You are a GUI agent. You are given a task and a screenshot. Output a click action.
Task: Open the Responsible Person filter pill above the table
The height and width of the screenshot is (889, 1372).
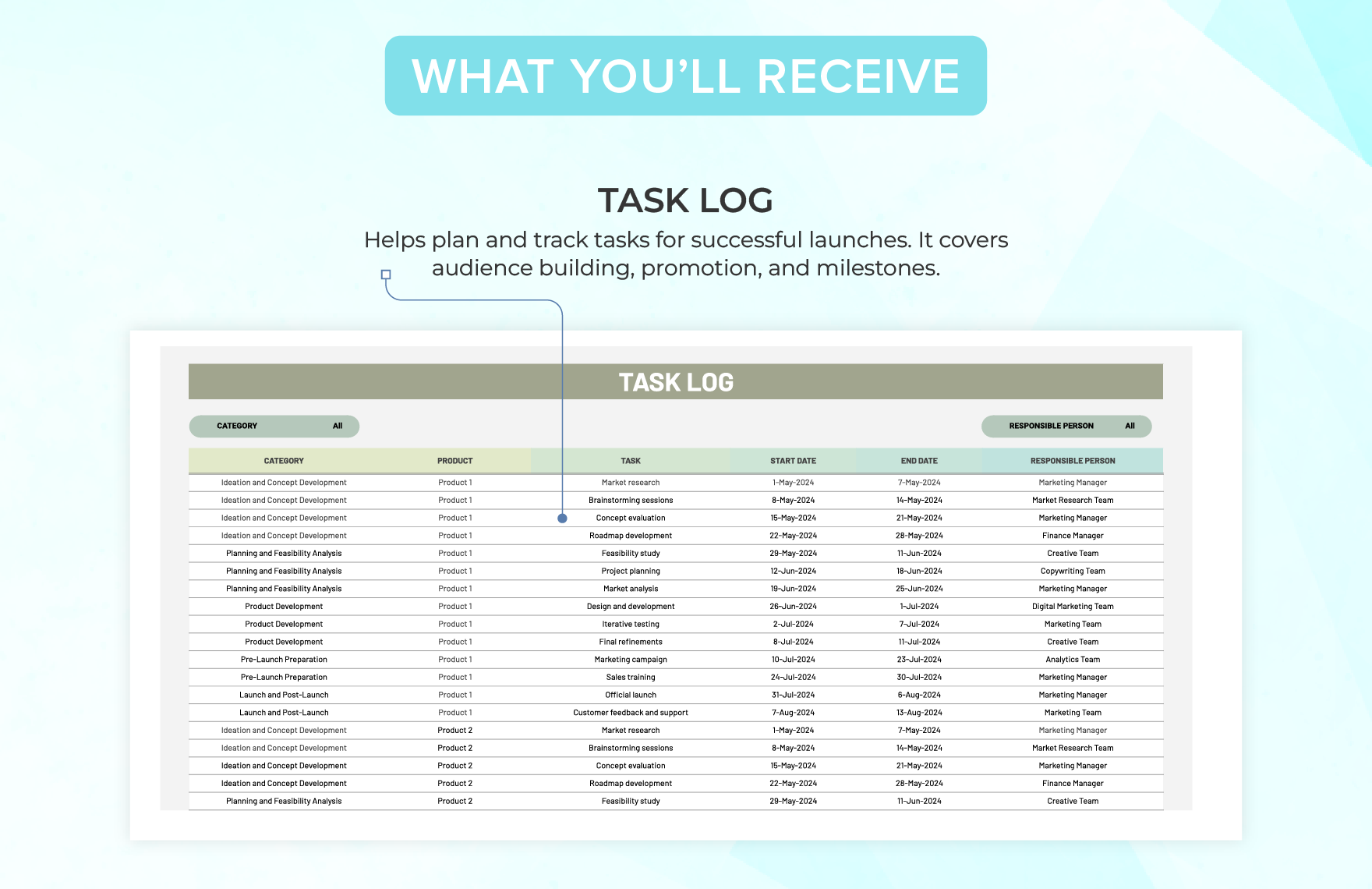coord(1066,426)
